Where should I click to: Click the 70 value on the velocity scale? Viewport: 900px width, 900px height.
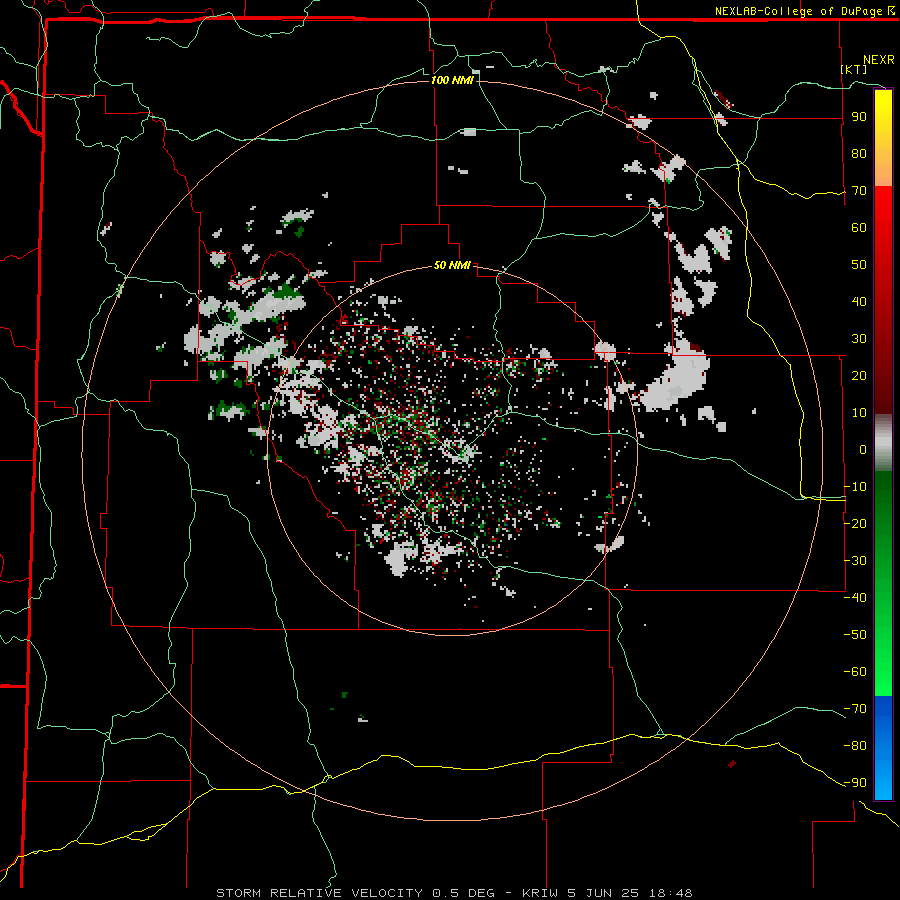click(859, 191)
